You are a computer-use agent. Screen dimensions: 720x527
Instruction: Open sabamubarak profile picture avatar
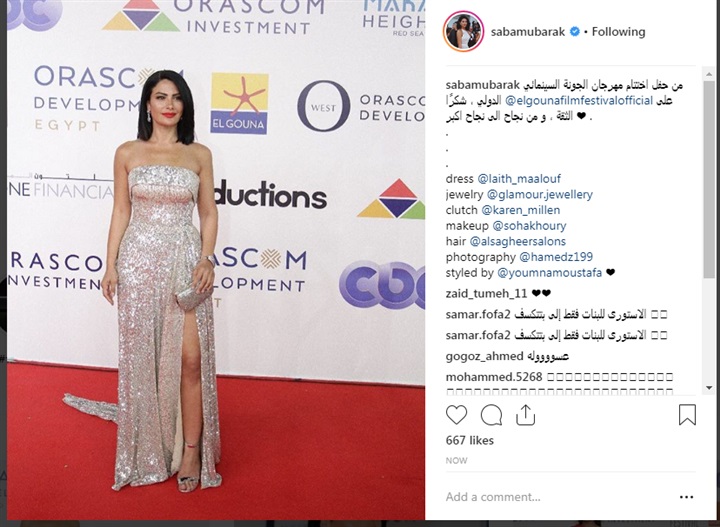464,31
